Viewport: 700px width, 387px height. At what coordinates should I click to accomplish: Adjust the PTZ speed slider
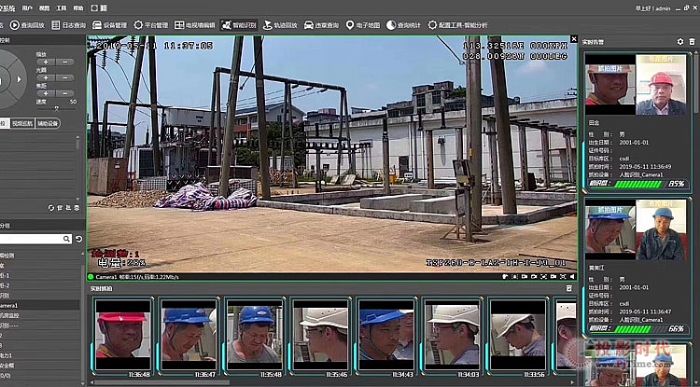coord(57,108)
